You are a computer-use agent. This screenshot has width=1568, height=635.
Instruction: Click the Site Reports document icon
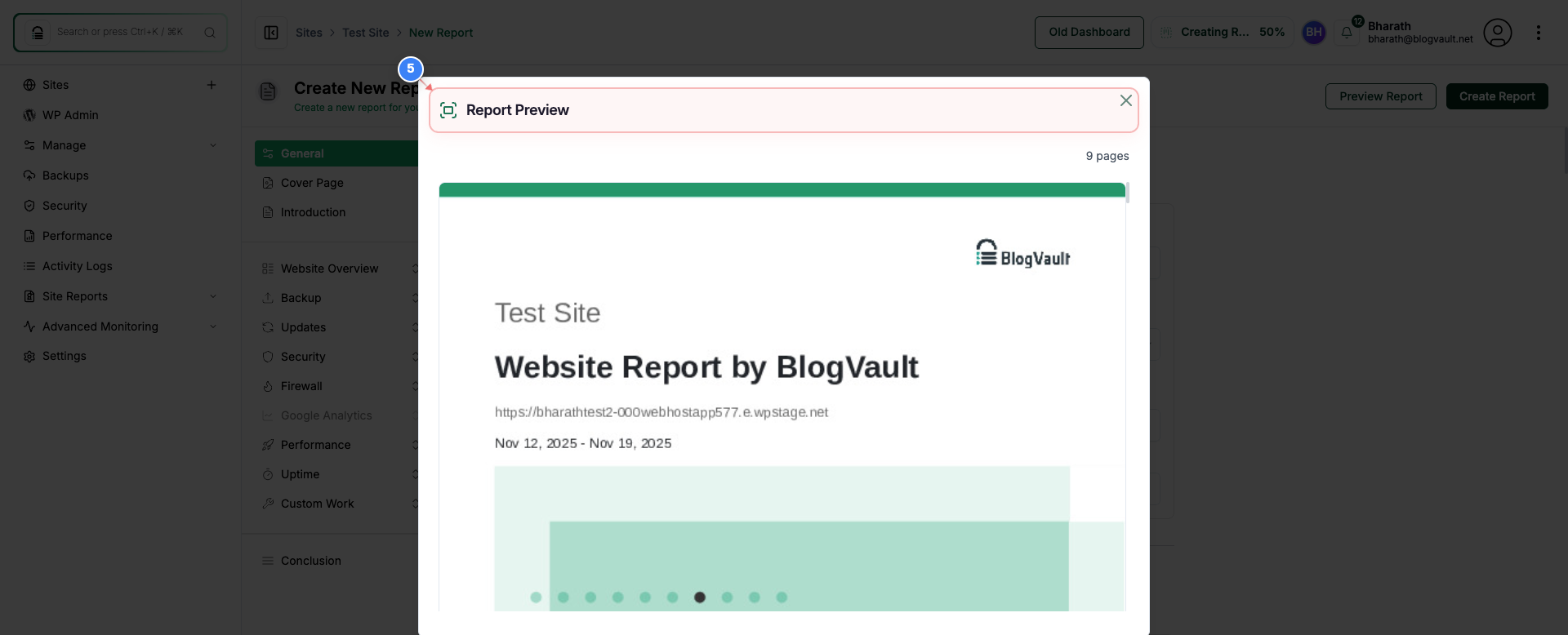[x=29, y=296]
